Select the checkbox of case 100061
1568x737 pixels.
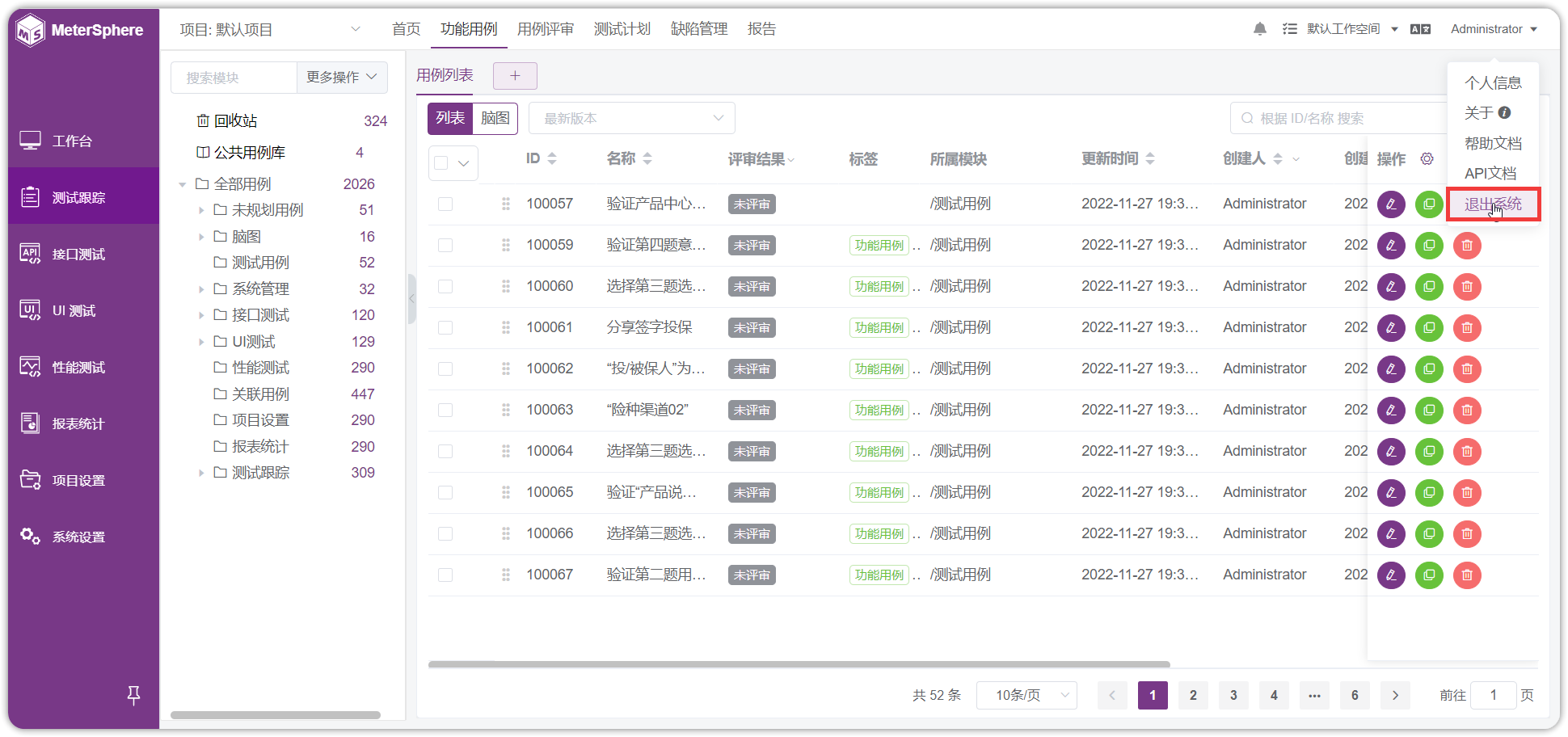(x=445, y=327)
